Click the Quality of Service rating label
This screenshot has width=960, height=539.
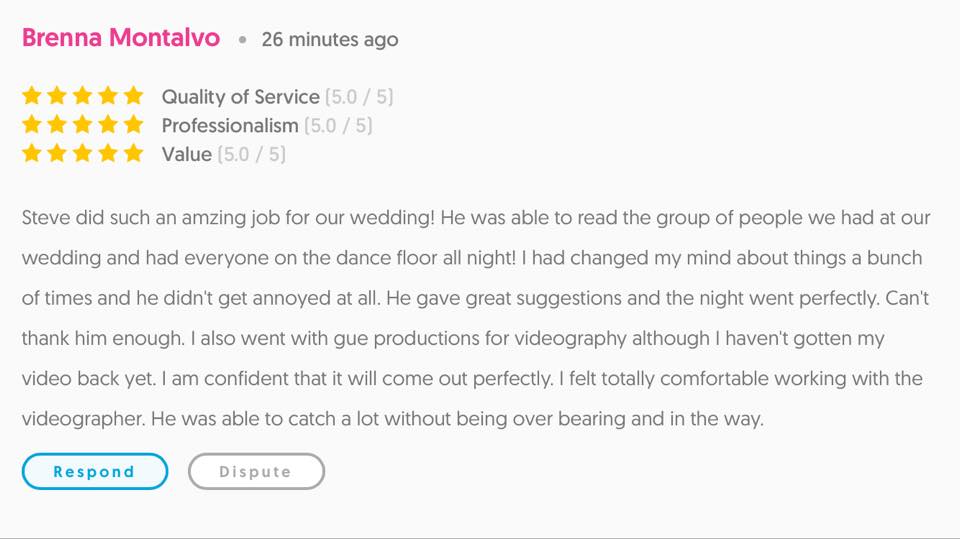point(241,97)
